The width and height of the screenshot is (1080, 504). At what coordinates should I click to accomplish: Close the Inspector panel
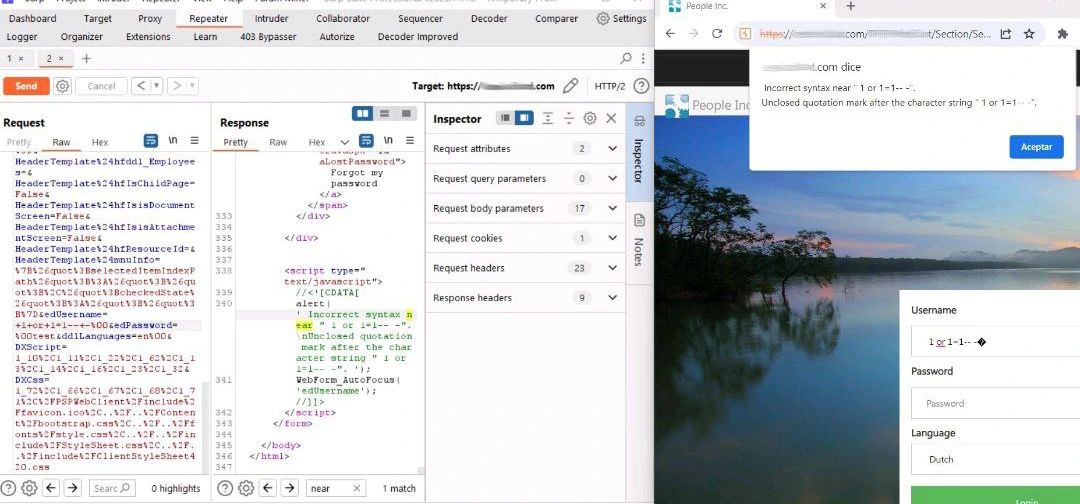click(611, 118)
